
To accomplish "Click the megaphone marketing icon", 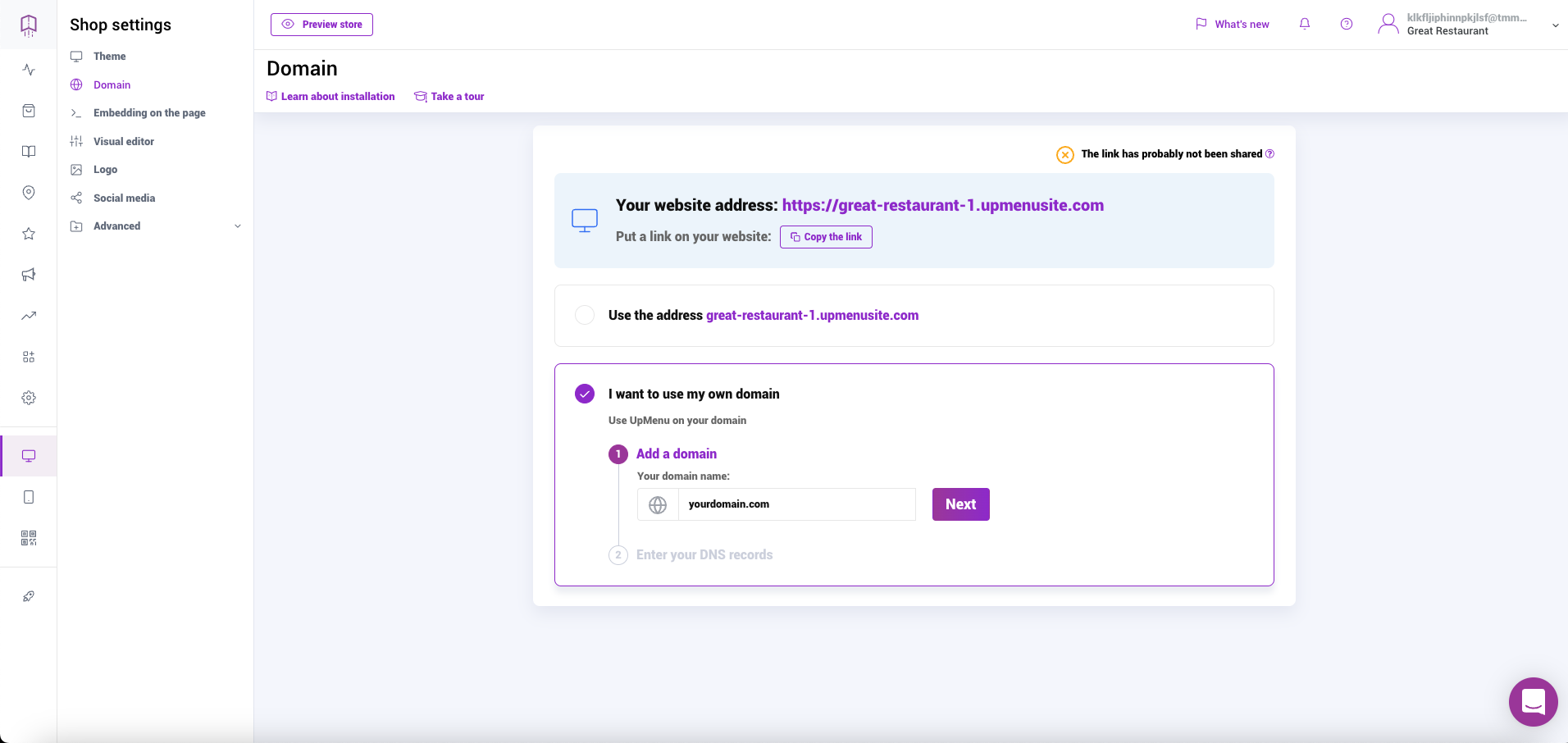I will tap(29, 275).
